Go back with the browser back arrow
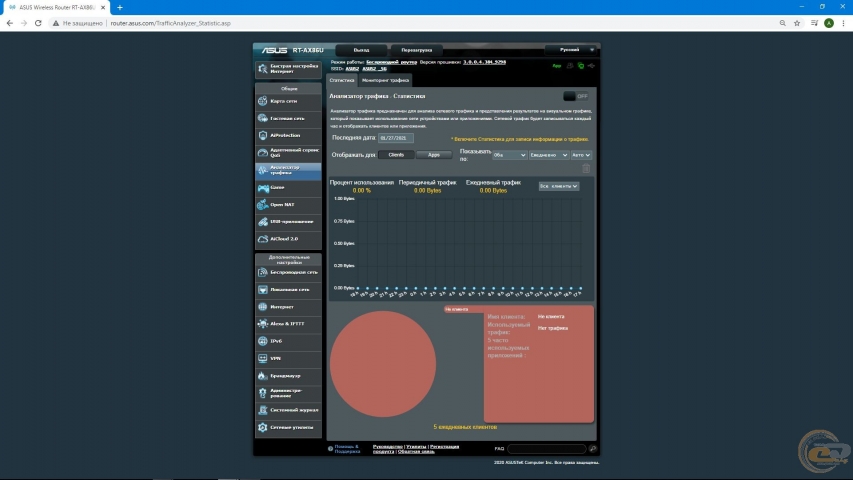 coord(9,23)
